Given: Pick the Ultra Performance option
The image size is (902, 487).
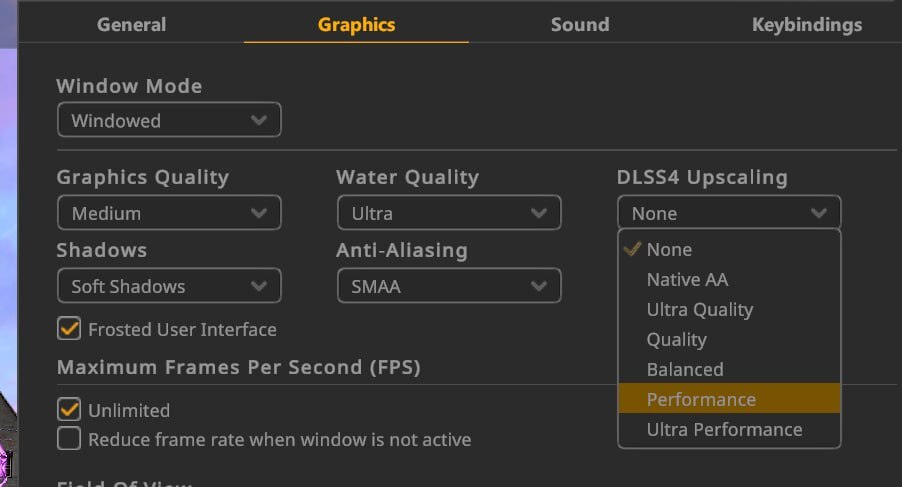Looking at the screenshot, I should pyautogui.click(x=729, y=429).
